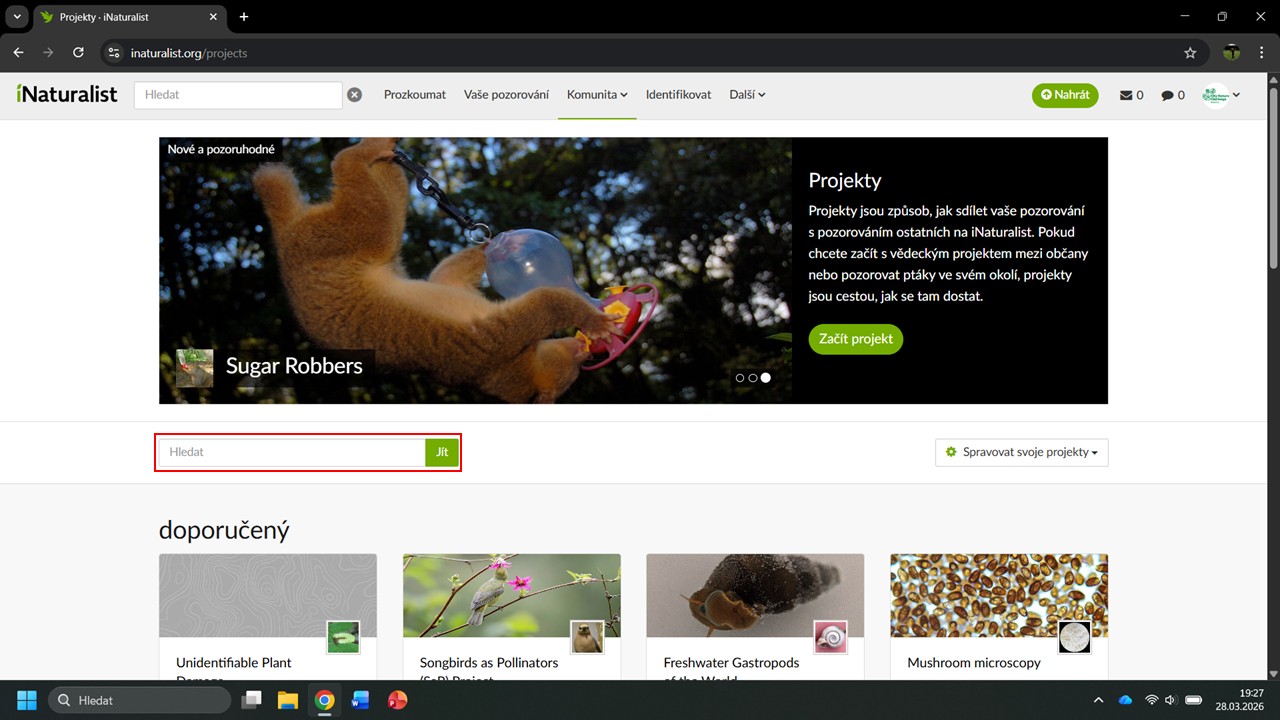Reload the page in browser
Viewport: 1280px width, 720px height.
(x=78, y=53)
